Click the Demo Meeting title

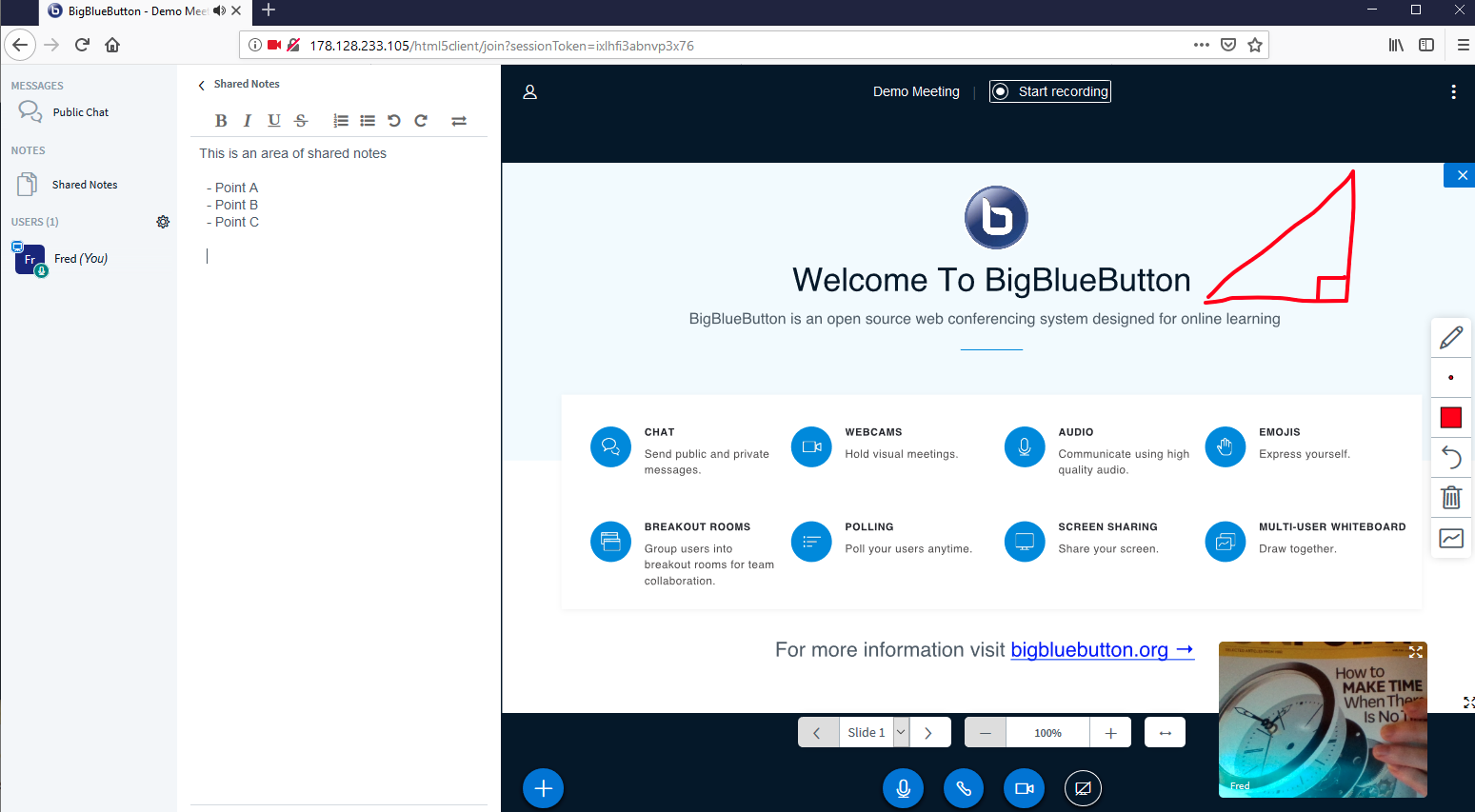coord(916,91)
